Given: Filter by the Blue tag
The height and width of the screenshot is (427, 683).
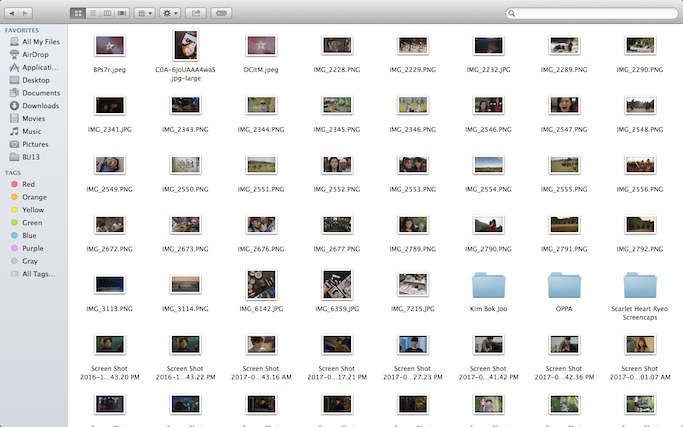Looking at the screenshot, I should [x=24, y=235].
